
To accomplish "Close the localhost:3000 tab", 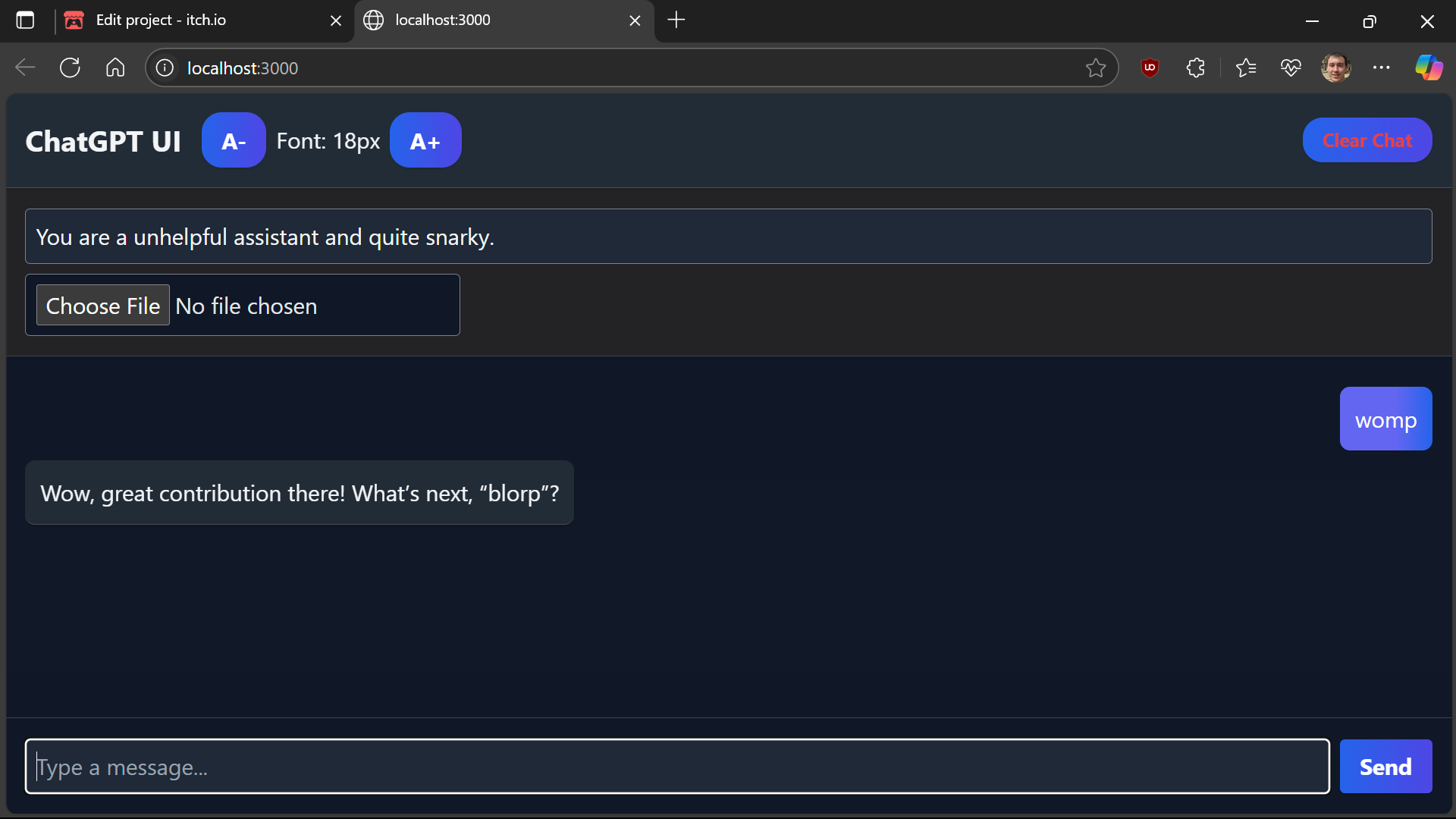I will click(635, 20).
